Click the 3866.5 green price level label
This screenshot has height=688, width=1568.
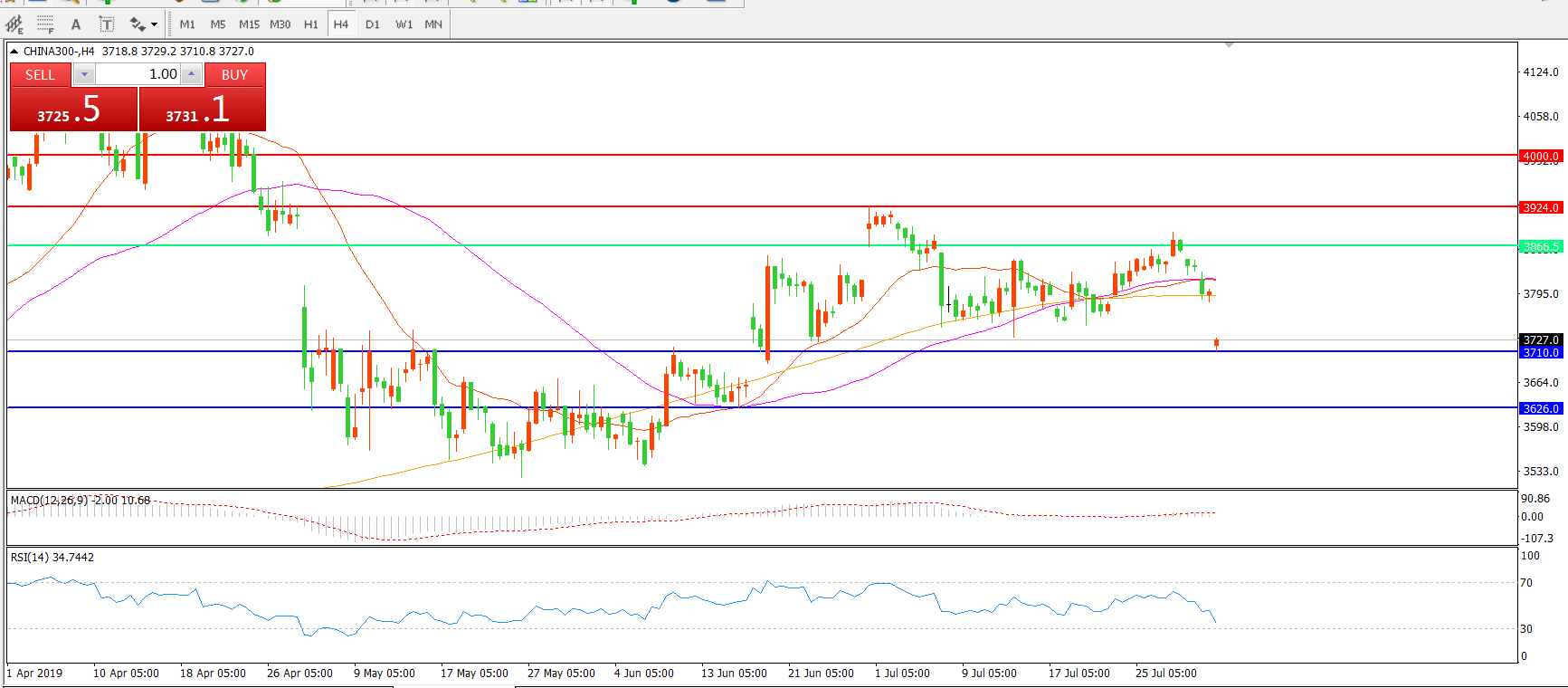(x=1540, y=246)
